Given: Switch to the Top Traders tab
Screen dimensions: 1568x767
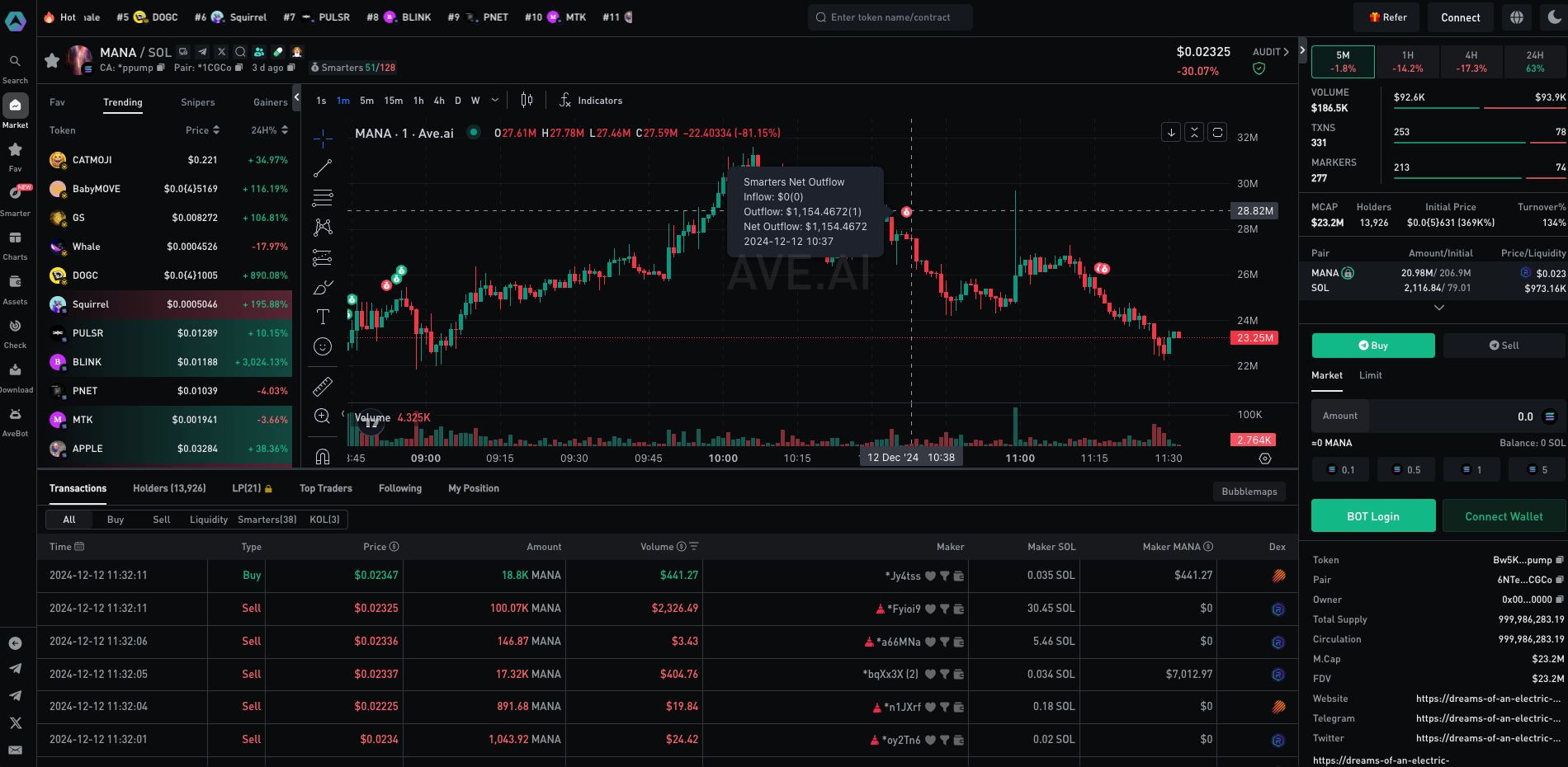Looking at the screenshot, I should [x=324, y=488].
